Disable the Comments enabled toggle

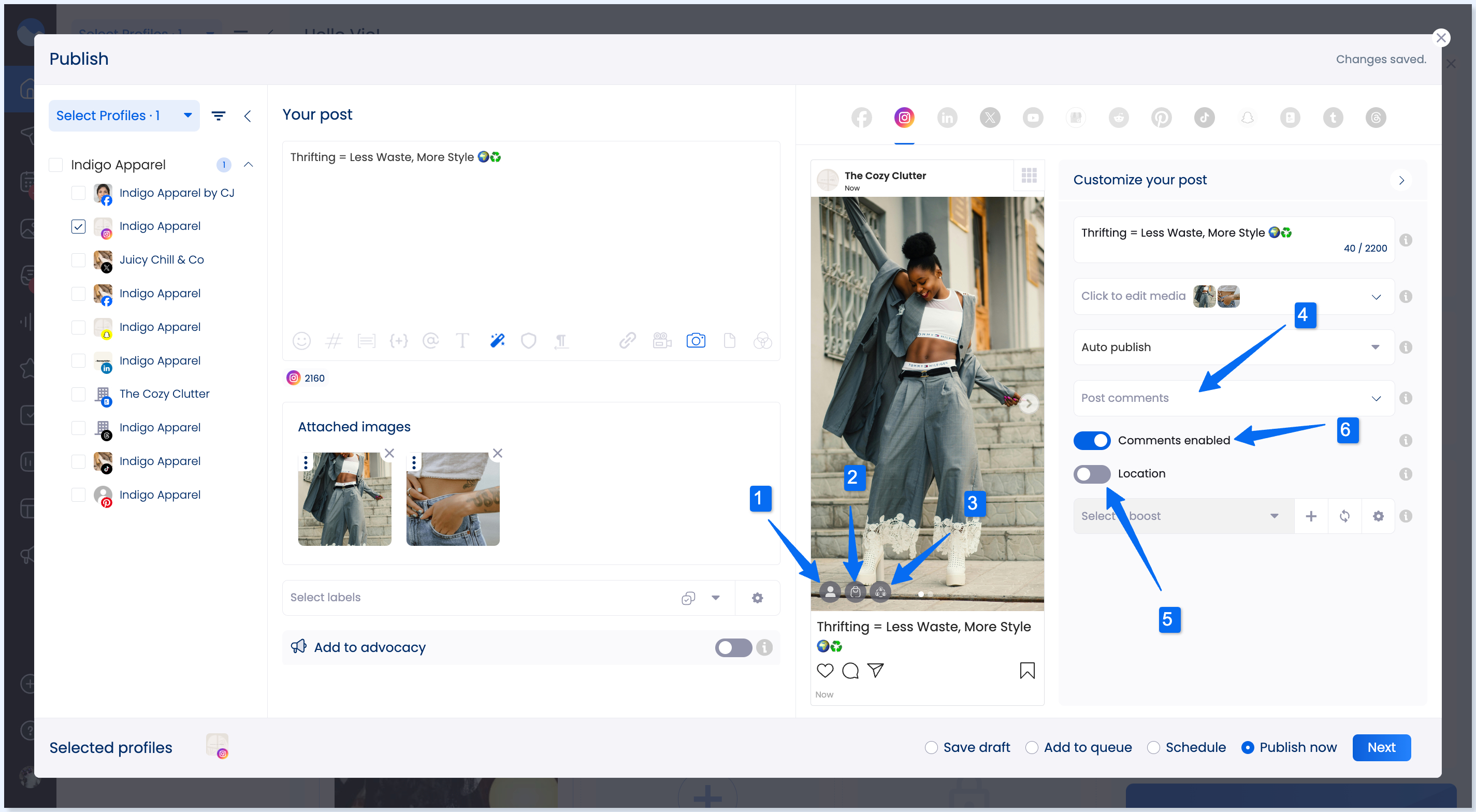click(1092, 441)
